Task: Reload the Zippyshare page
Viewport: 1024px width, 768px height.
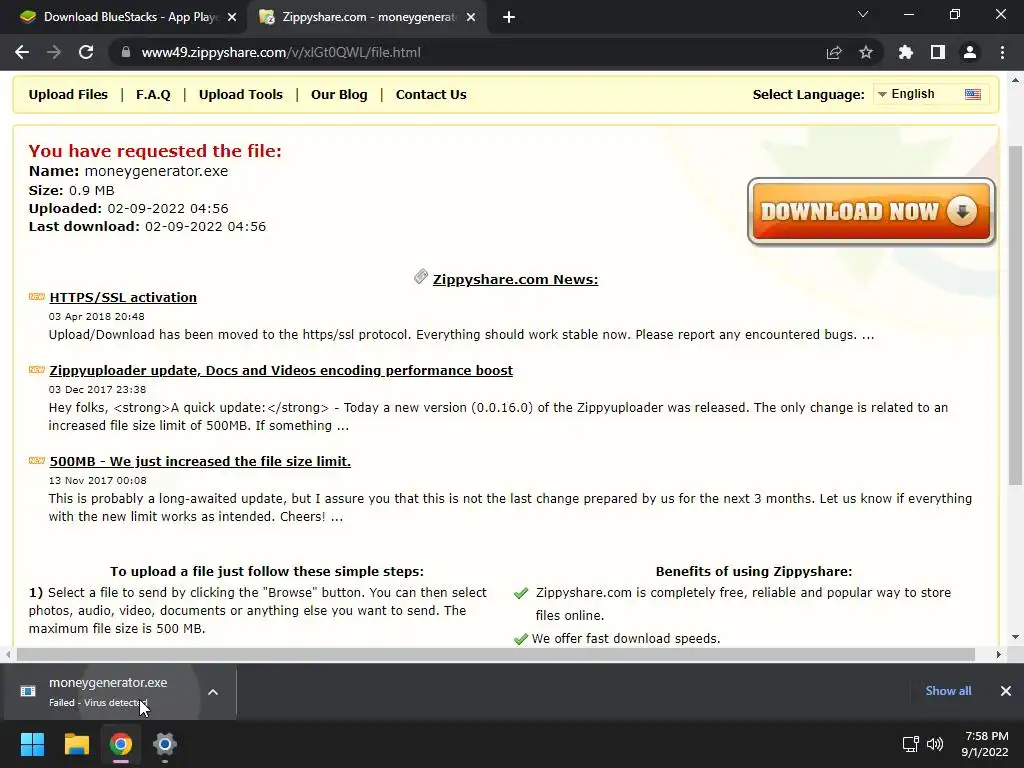Action: (86, 52)
